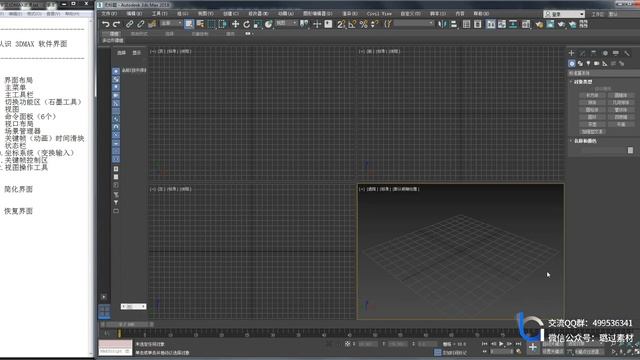Select the Shapes category in Create panel
Screen dimensions: 640x360
pos(580,64)
